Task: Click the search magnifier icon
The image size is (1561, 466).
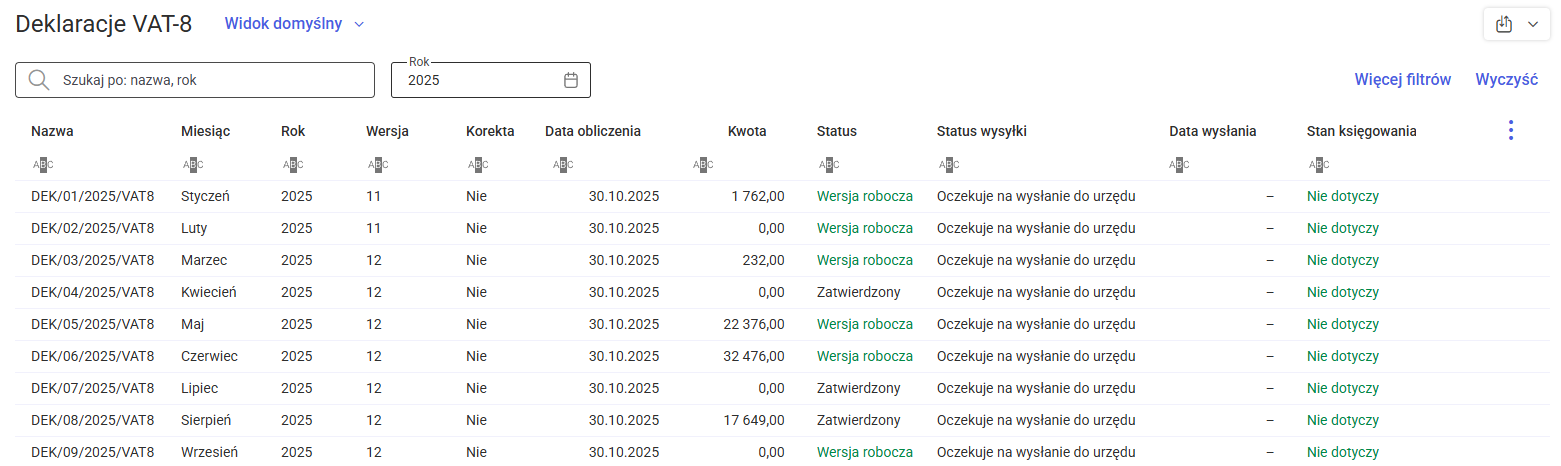Action: tap(40, 81)
